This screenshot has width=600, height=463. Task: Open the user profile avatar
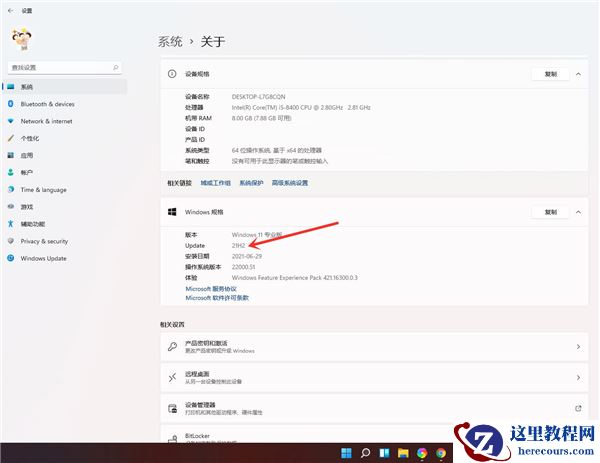coord(22,39)
